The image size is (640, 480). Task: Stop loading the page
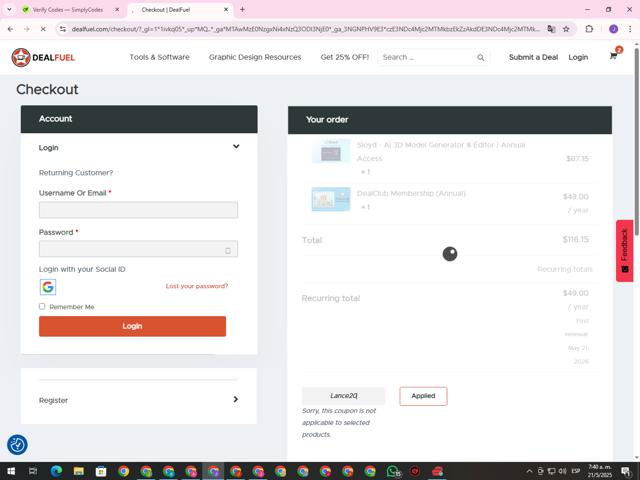43,29
